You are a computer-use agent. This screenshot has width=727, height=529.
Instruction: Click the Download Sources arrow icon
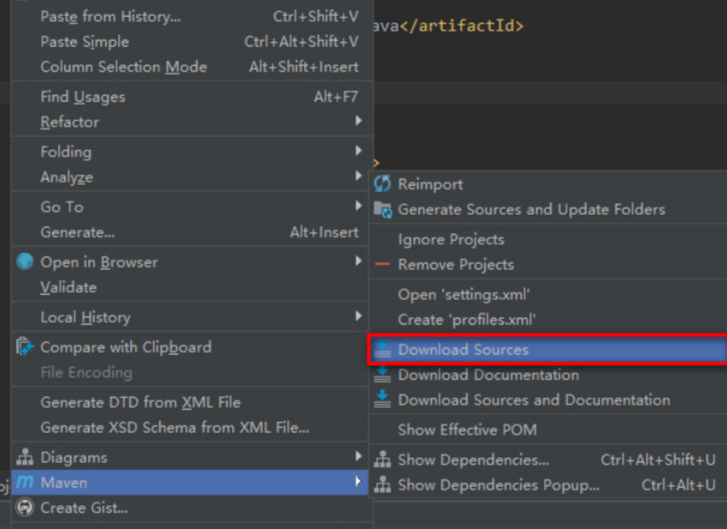coord(383,349)
